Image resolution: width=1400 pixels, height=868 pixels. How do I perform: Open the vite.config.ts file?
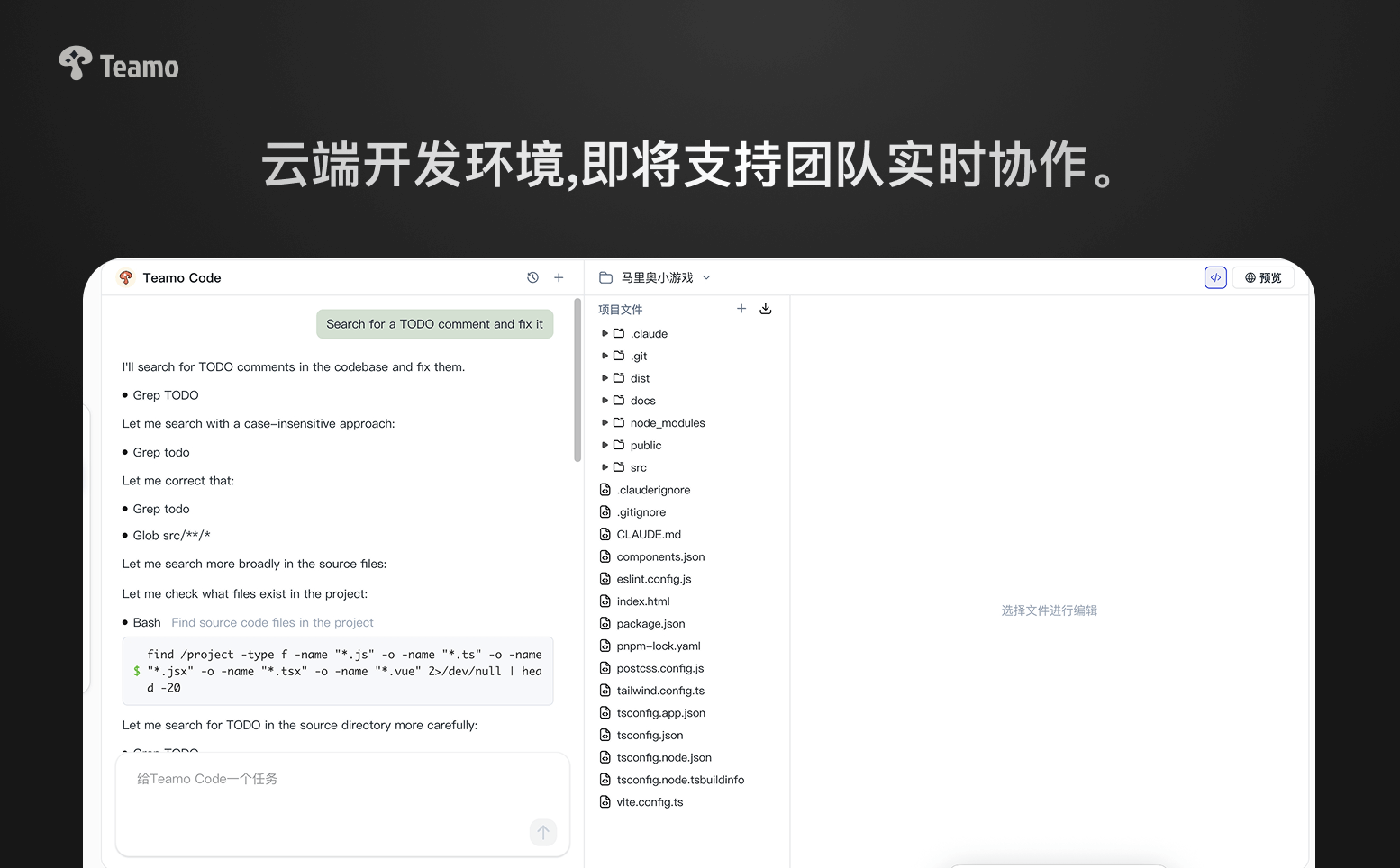point(650,802)
